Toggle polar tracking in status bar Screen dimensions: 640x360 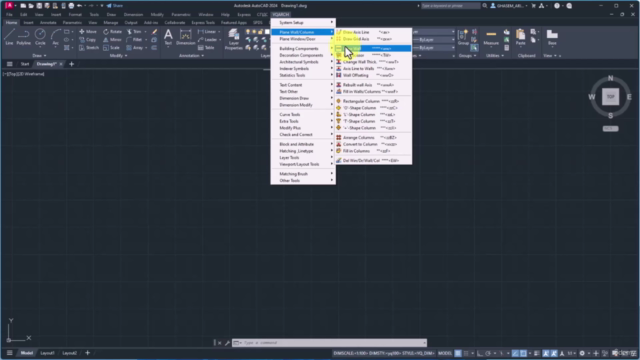[488, 353]
